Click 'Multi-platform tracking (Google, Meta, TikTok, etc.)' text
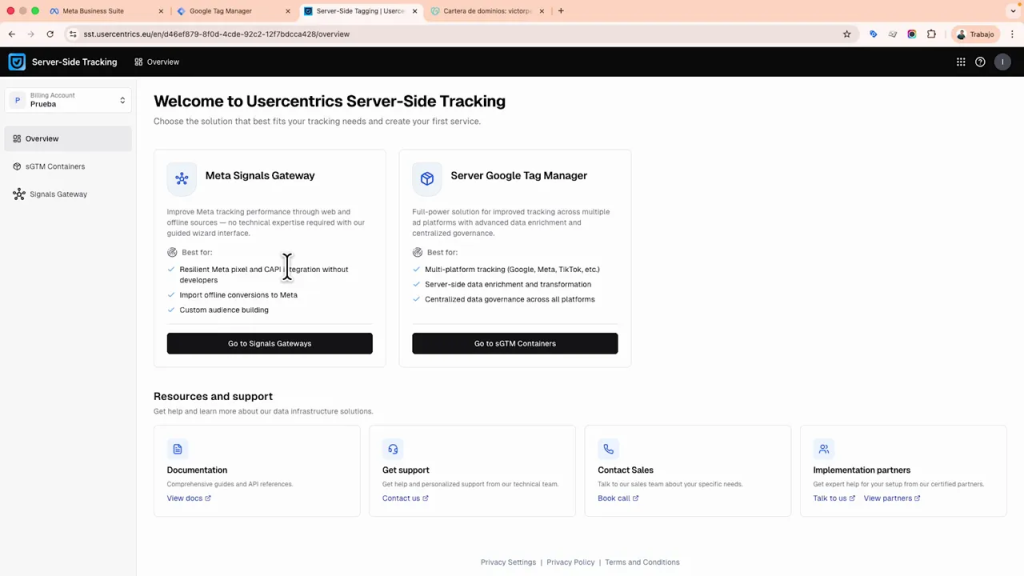The image size is (1024, 576). coord(512,270)
